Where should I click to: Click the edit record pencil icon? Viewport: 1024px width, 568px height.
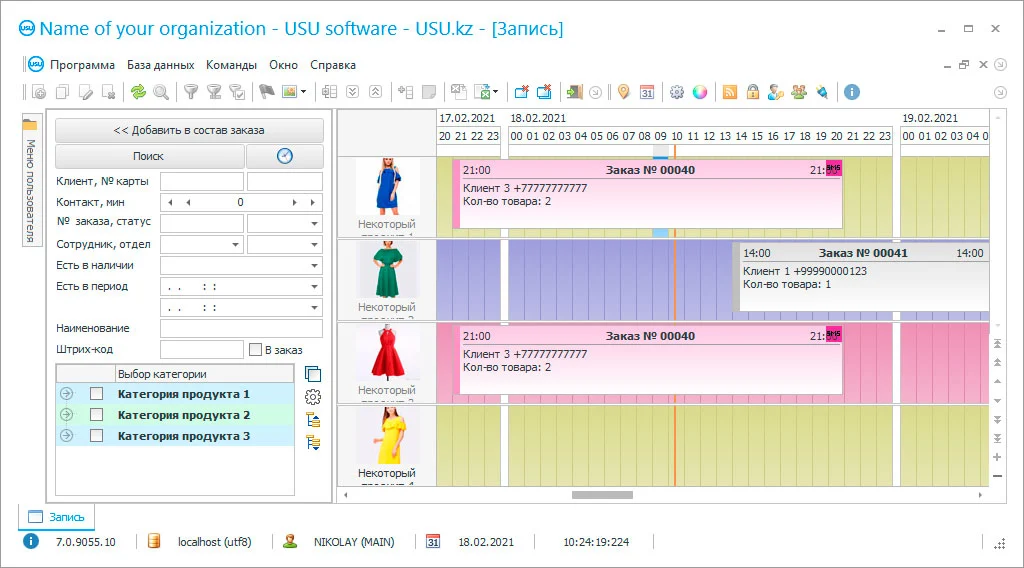[x=86, y=92]
